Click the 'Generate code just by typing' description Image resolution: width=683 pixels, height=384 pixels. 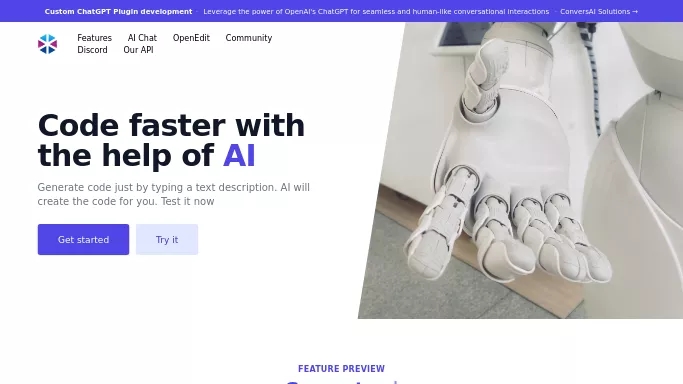[173, 194]
